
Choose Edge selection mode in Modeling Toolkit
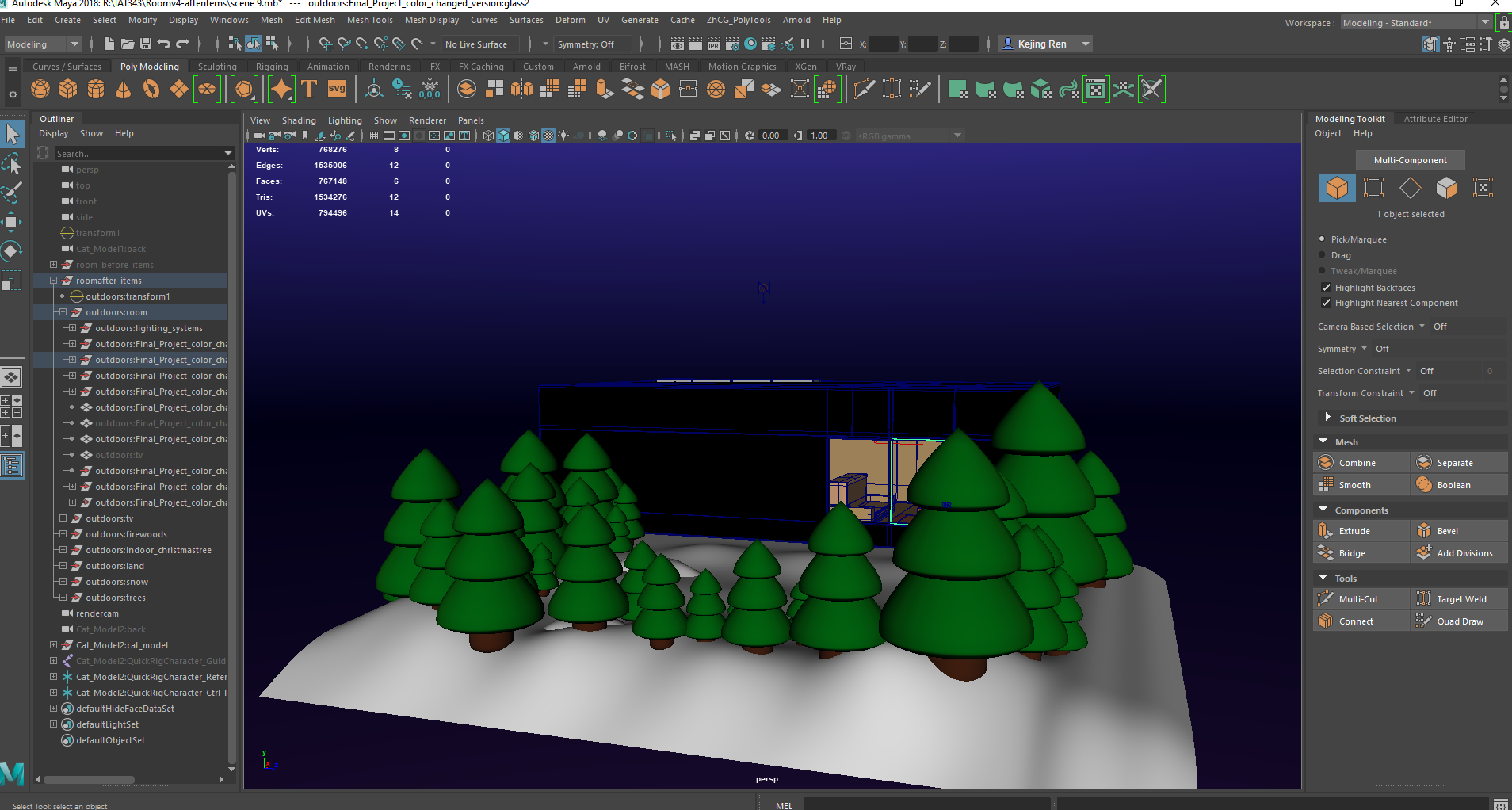point(1410,188)
